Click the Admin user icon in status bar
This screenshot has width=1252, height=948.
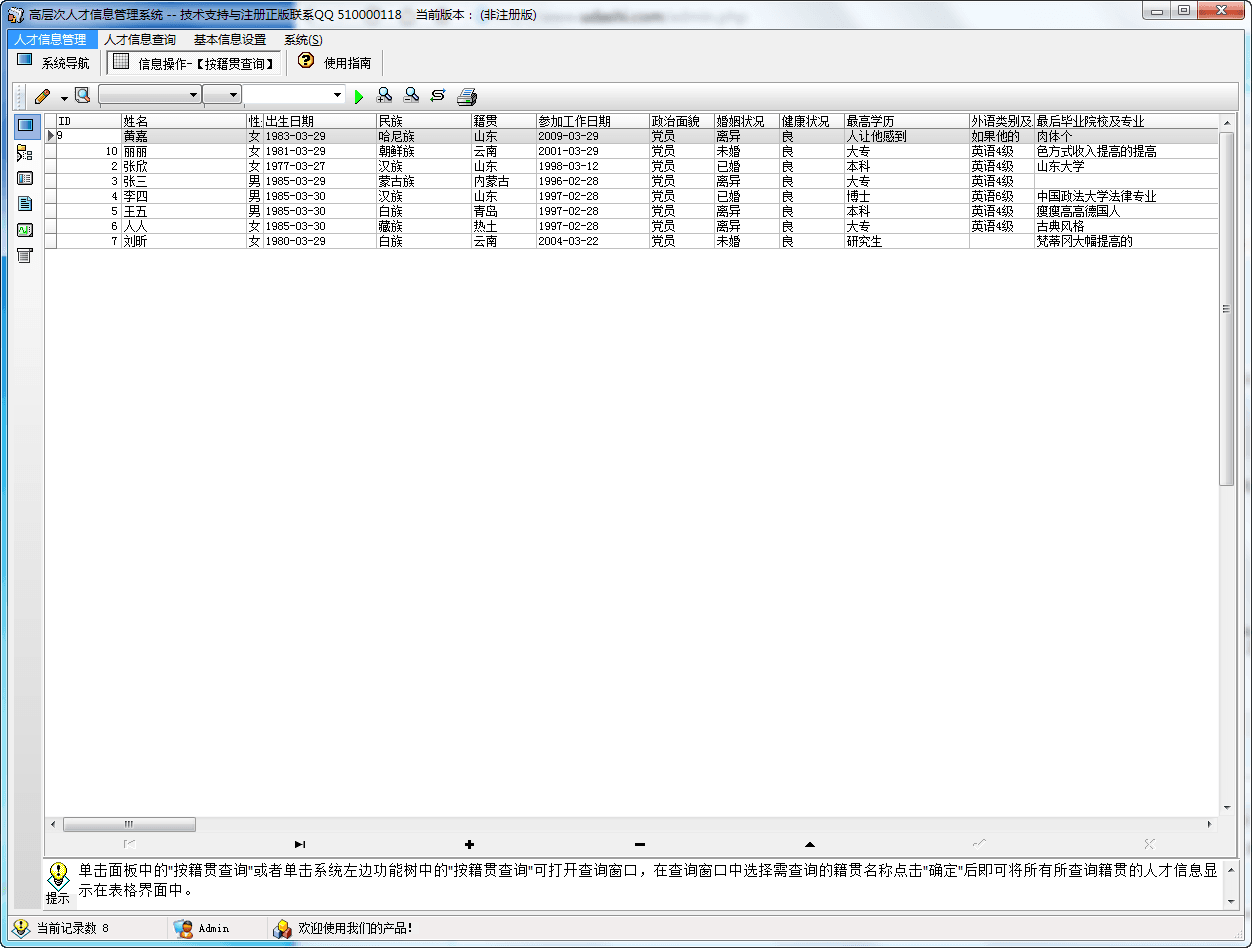coord(183,928)
